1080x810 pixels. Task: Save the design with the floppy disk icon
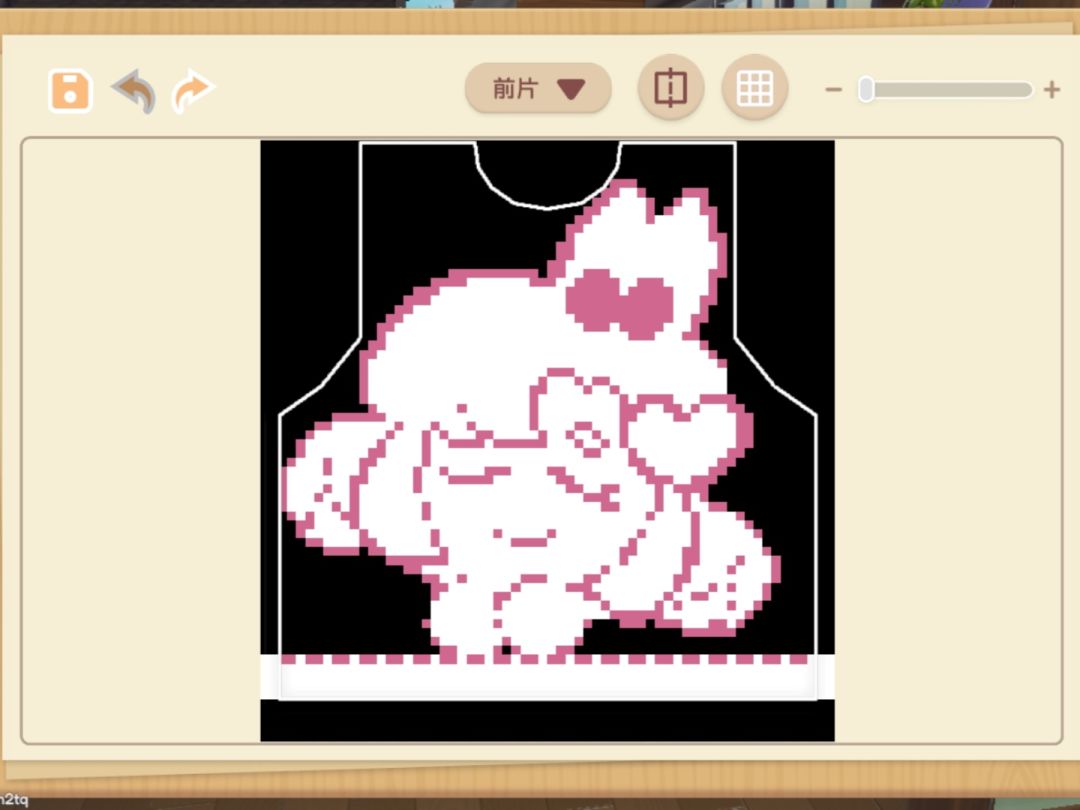[70, 90]
